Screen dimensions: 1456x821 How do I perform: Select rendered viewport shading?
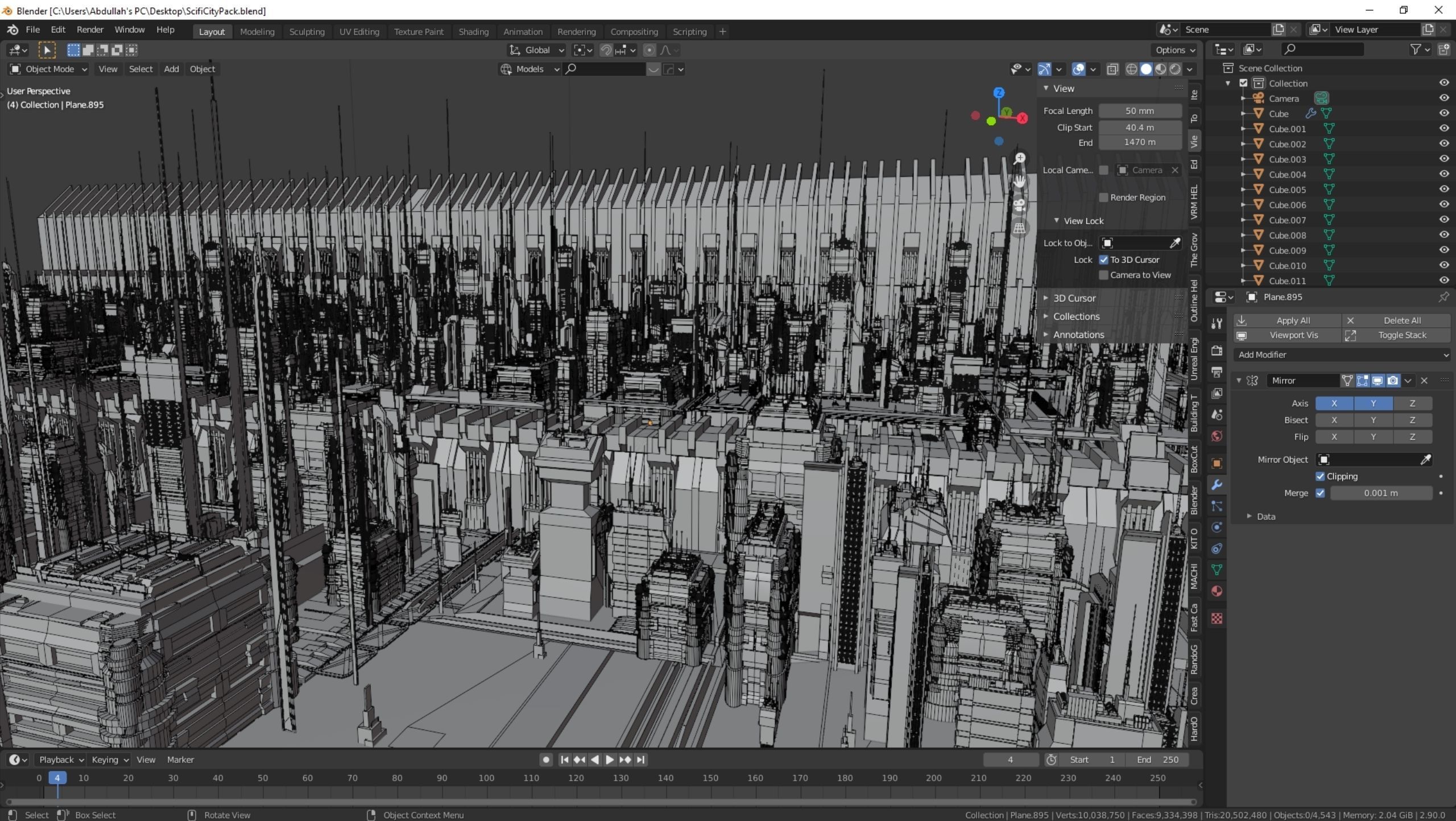1175,69
